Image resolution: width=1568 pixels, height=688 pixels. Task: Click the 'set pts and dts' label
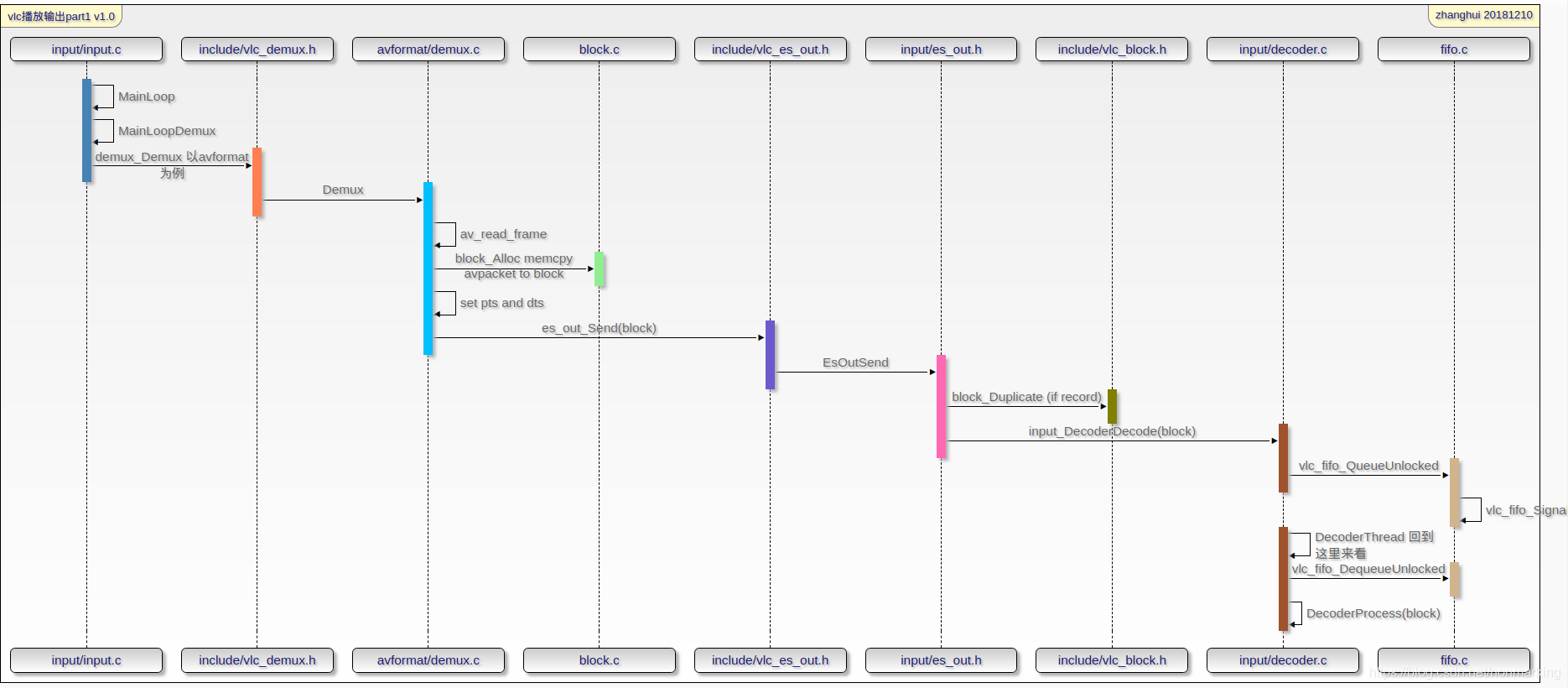pos(501,303)
